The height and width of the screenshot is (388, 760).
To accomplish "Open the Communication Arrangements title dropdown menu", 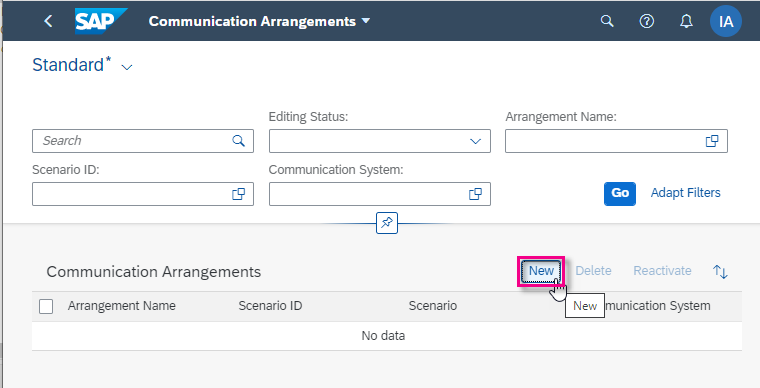I will (366, 21).
